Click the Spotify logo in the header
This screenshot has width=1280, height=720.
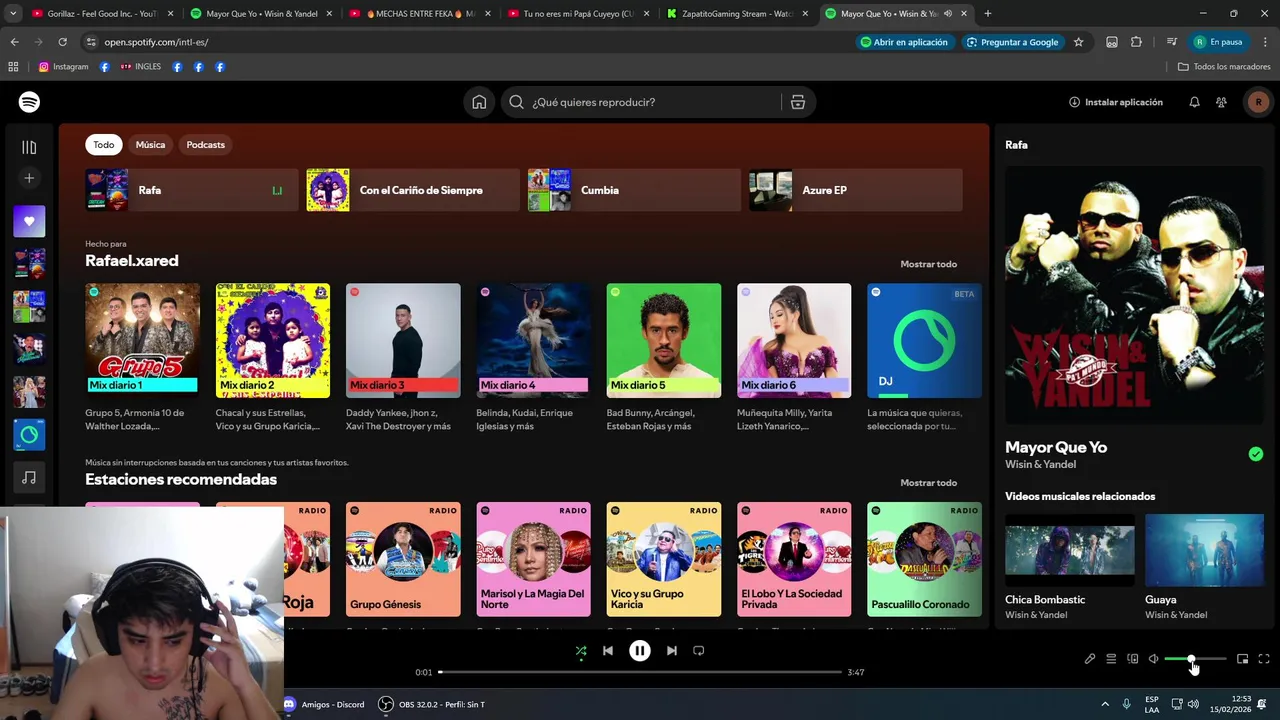[29, 102]
